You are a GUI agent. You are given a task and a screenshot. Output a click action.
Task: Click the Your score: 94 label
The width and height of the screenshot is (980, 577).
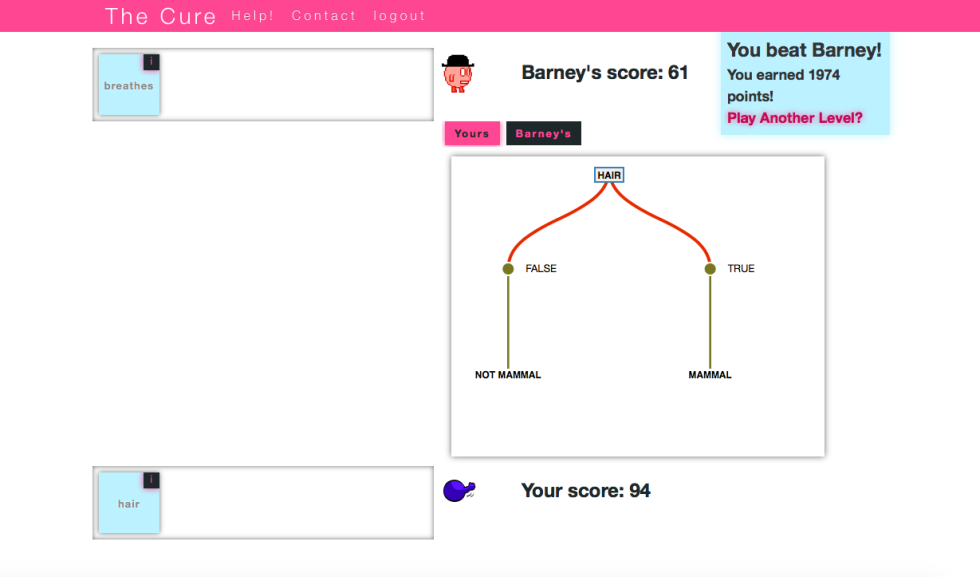click(586, 491)
